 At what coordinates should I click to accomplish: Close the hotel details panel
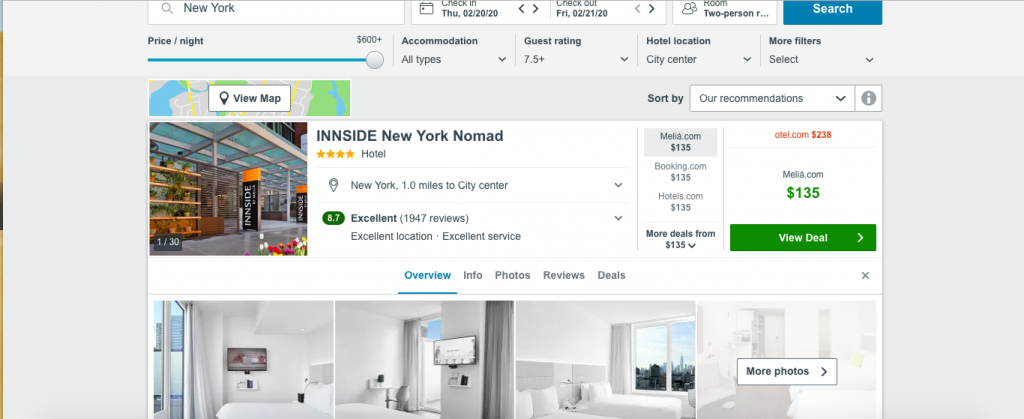(865, 275)
